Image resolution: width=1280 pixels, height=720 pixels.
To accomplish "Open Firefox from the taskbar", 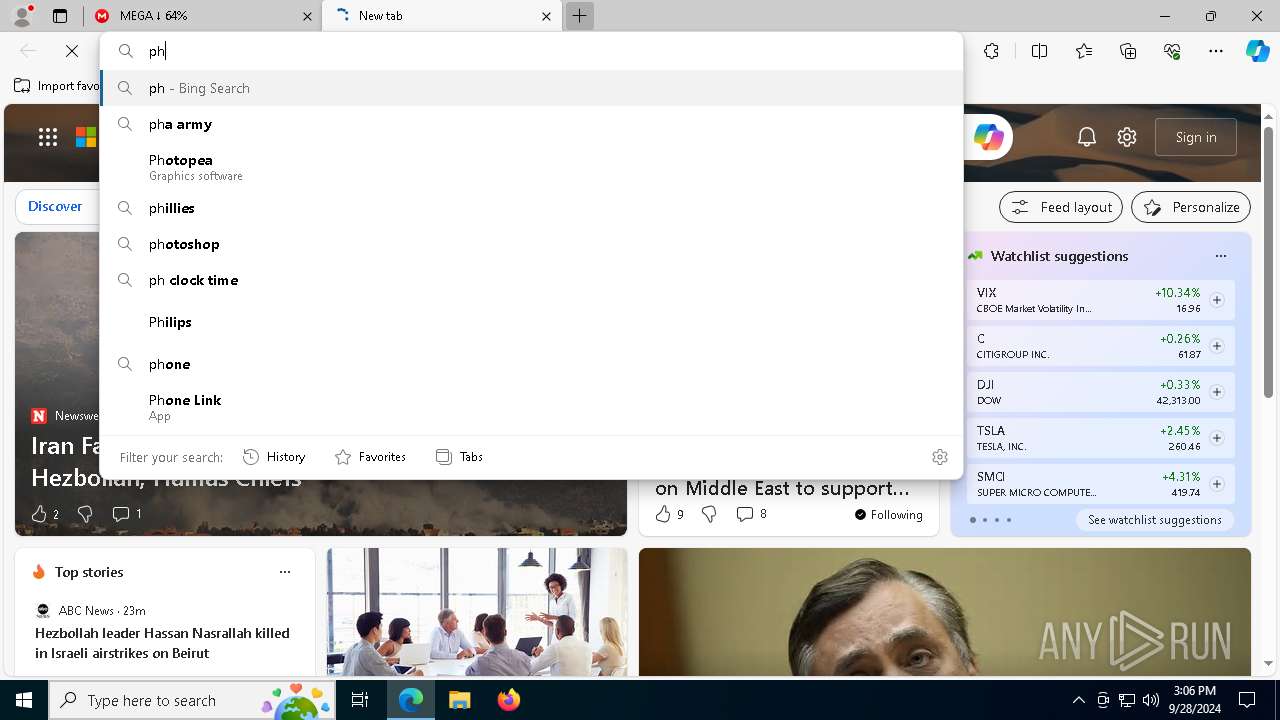I will [508, 700].
